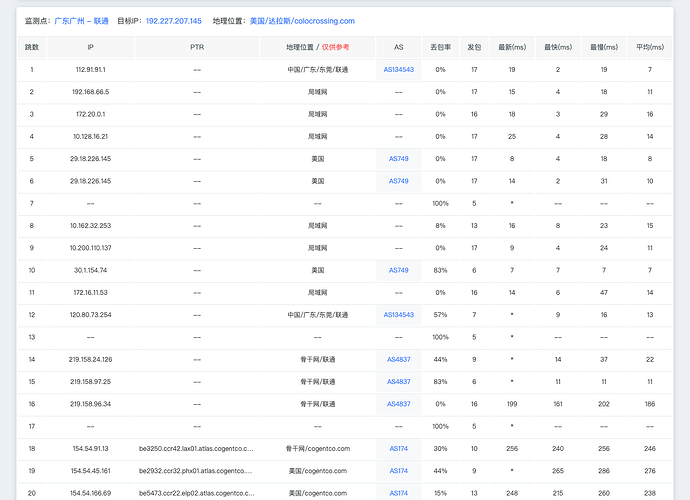The width and height of the screenshot is (690, 500).
Task: Select IP cell 30.1.154.74
Action: (91, 270)
